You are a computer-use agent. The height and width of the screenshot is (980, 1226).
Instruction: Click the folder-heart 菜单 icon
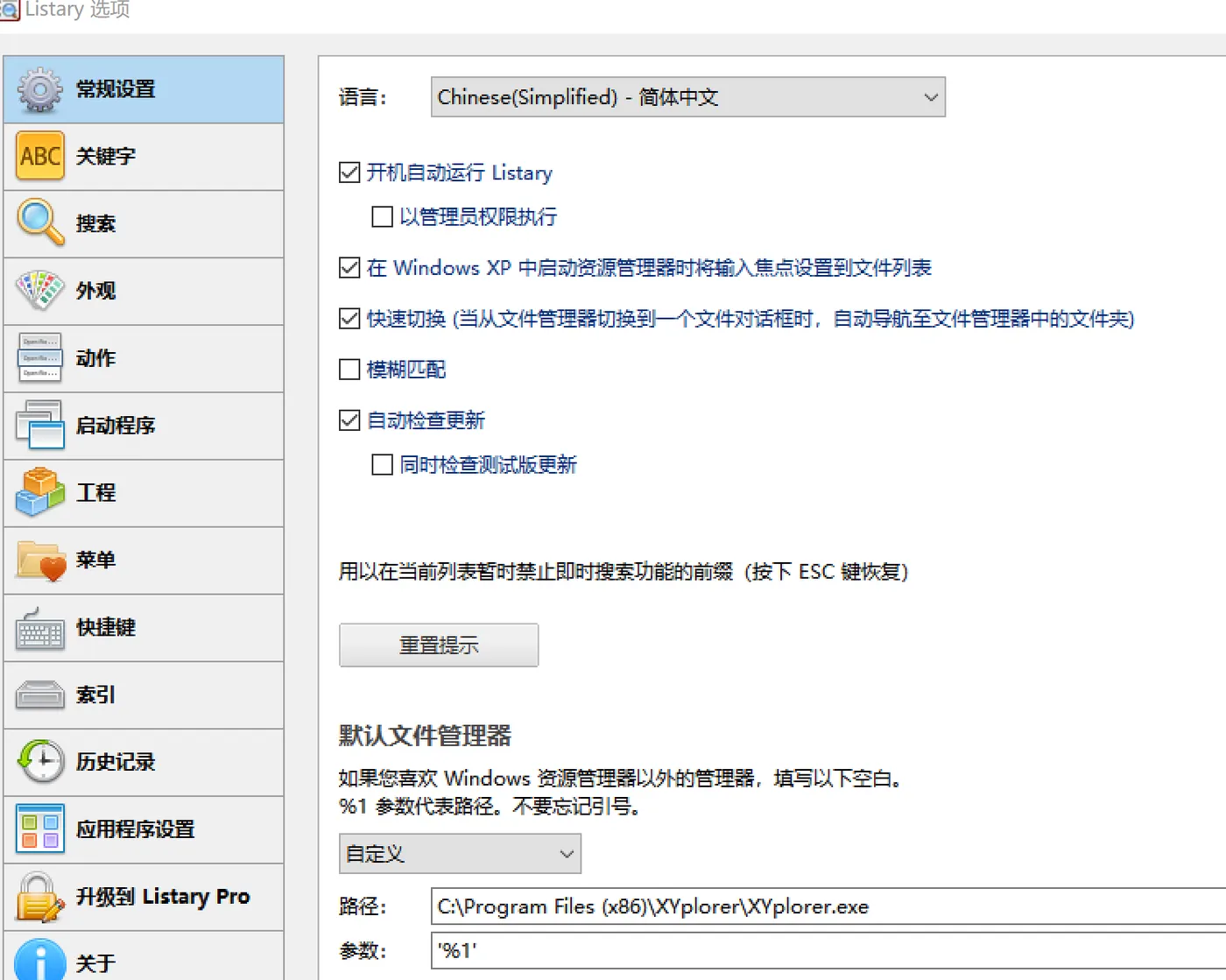coord(40,561)
